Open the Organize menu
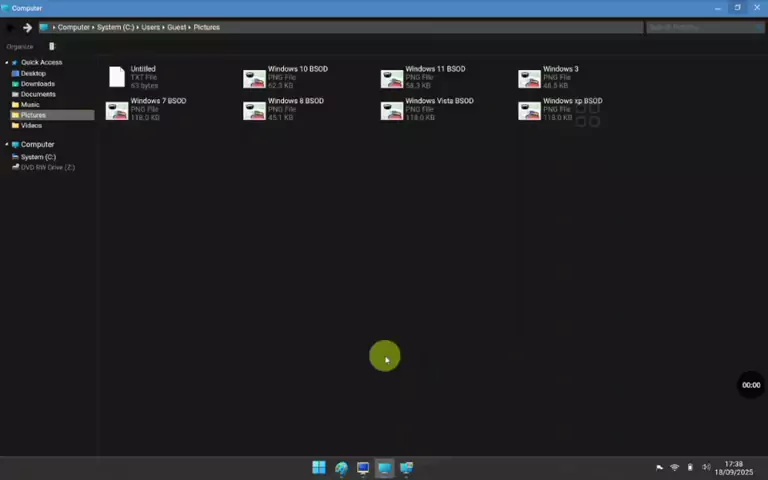 click(20, 46)
